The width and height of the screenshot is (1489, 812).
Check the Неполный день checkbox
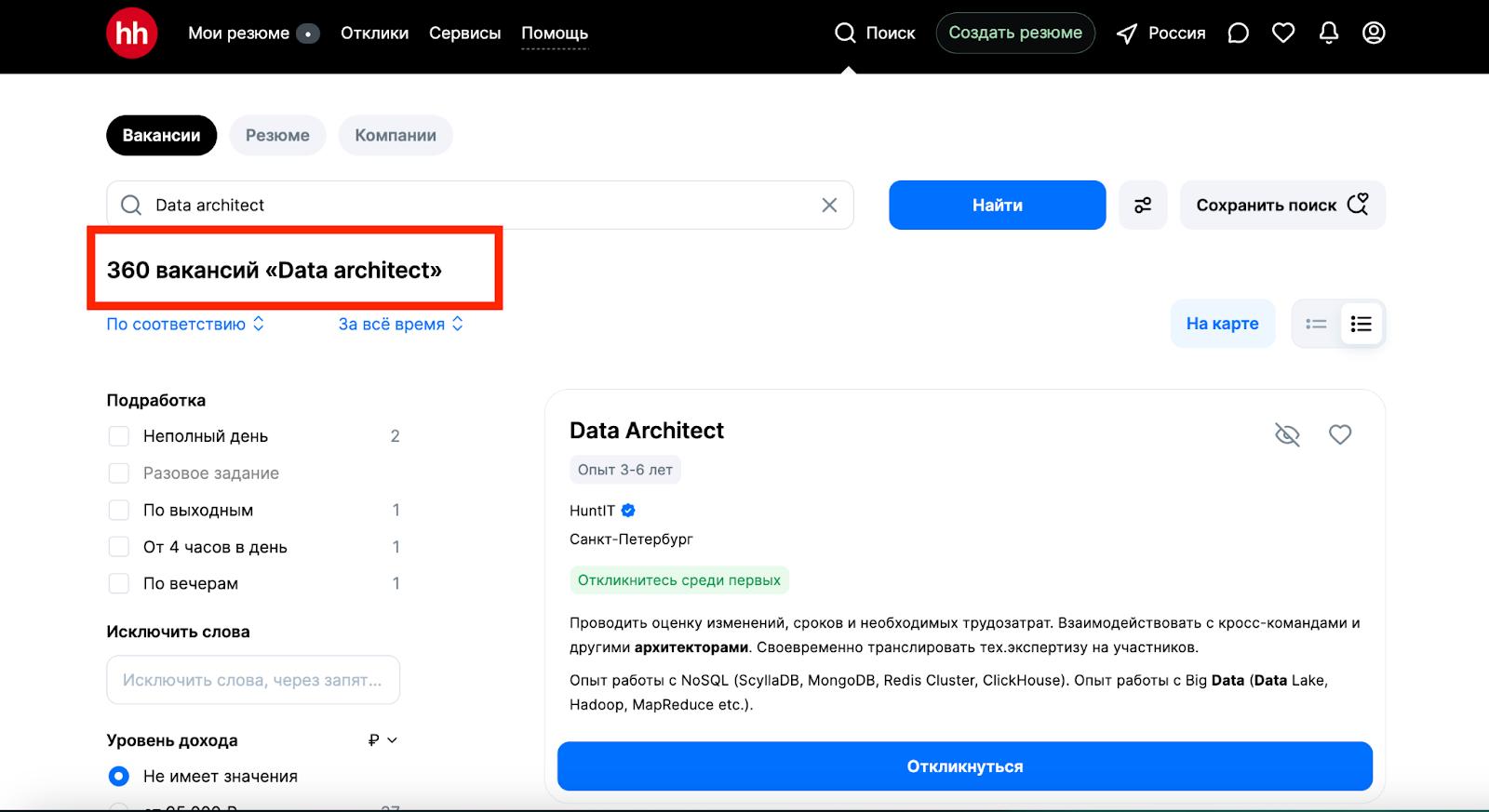point(119,436)
